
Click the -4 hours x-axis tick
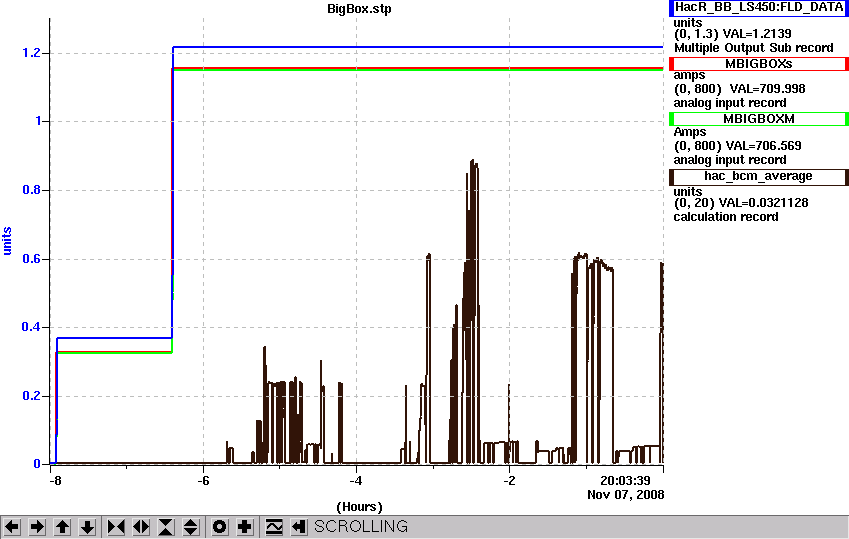pyautogui.click(x=356, y=481)
